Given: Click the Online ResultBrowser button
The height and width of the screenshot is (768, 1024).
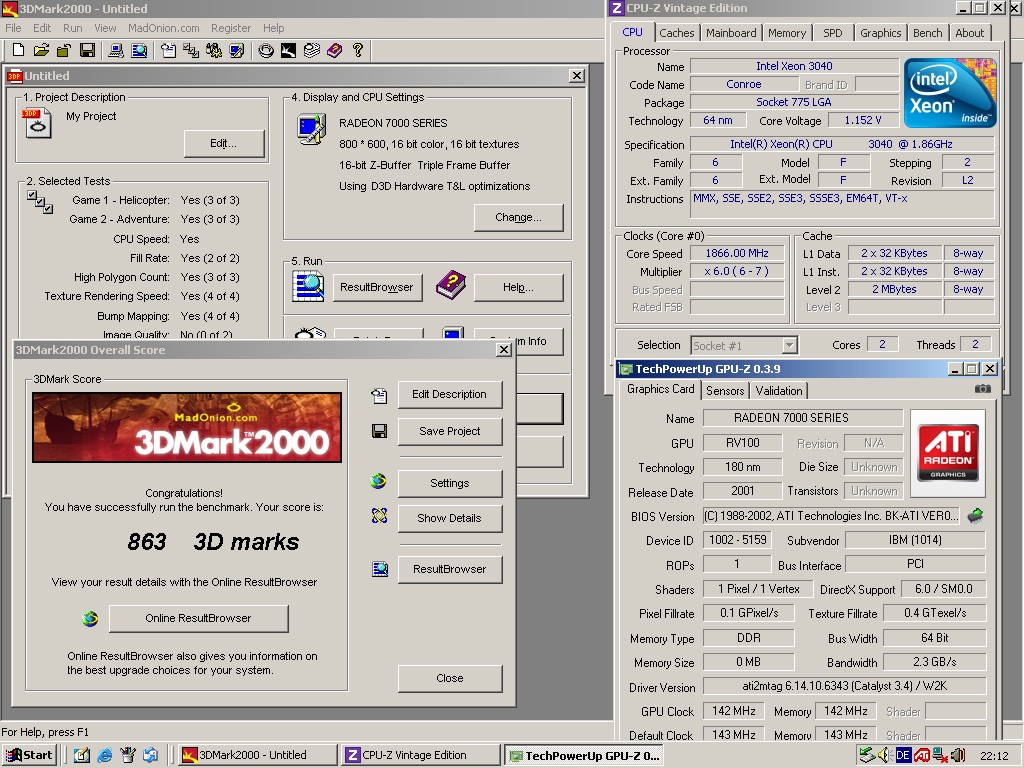Looking at the screenshot, I should coord(198,618).
